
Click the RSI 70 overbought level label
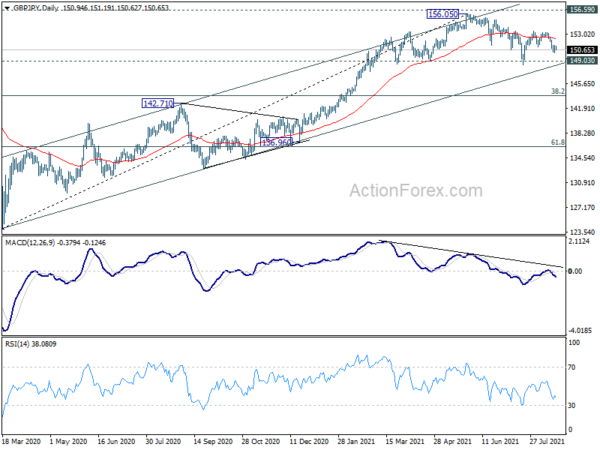click(x=572, y=367)
